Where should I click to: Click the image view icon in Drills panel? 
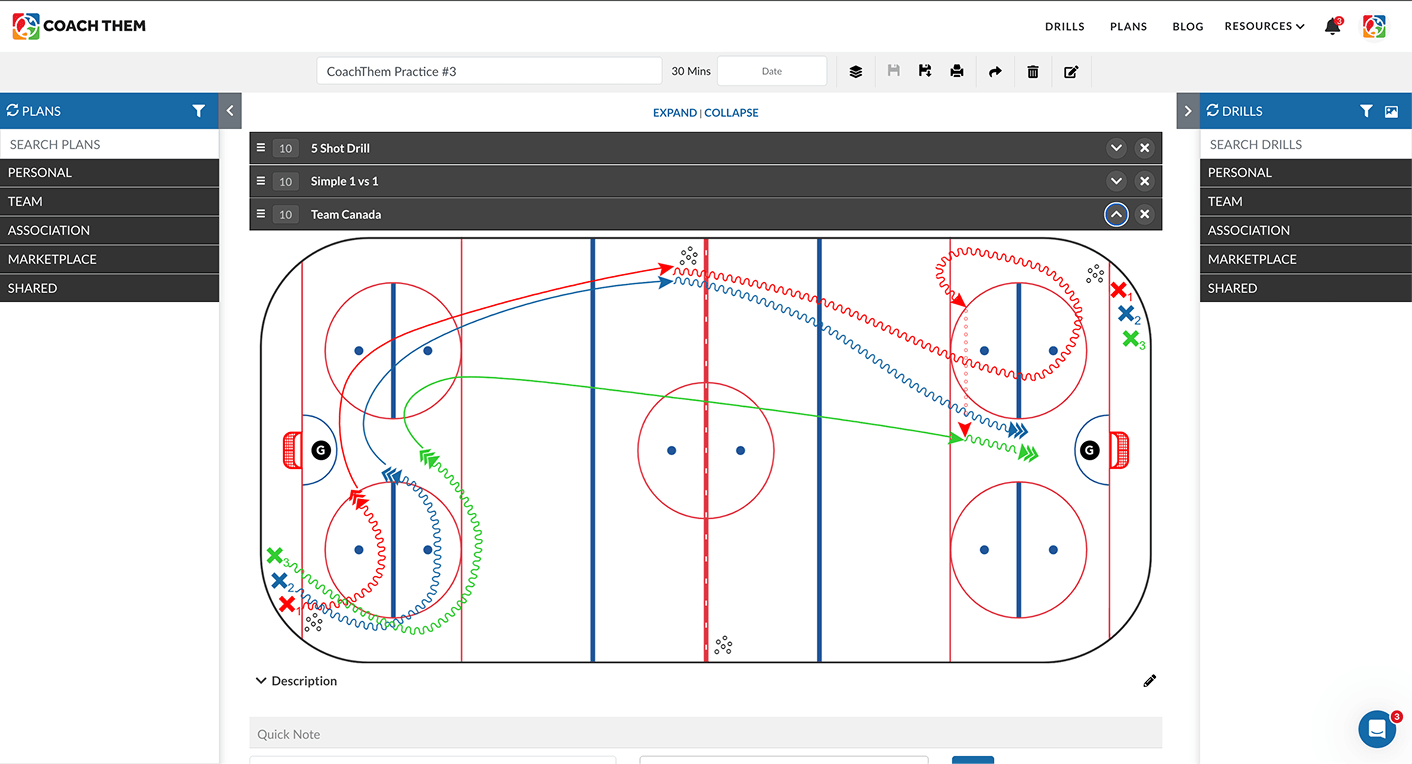1391,111
